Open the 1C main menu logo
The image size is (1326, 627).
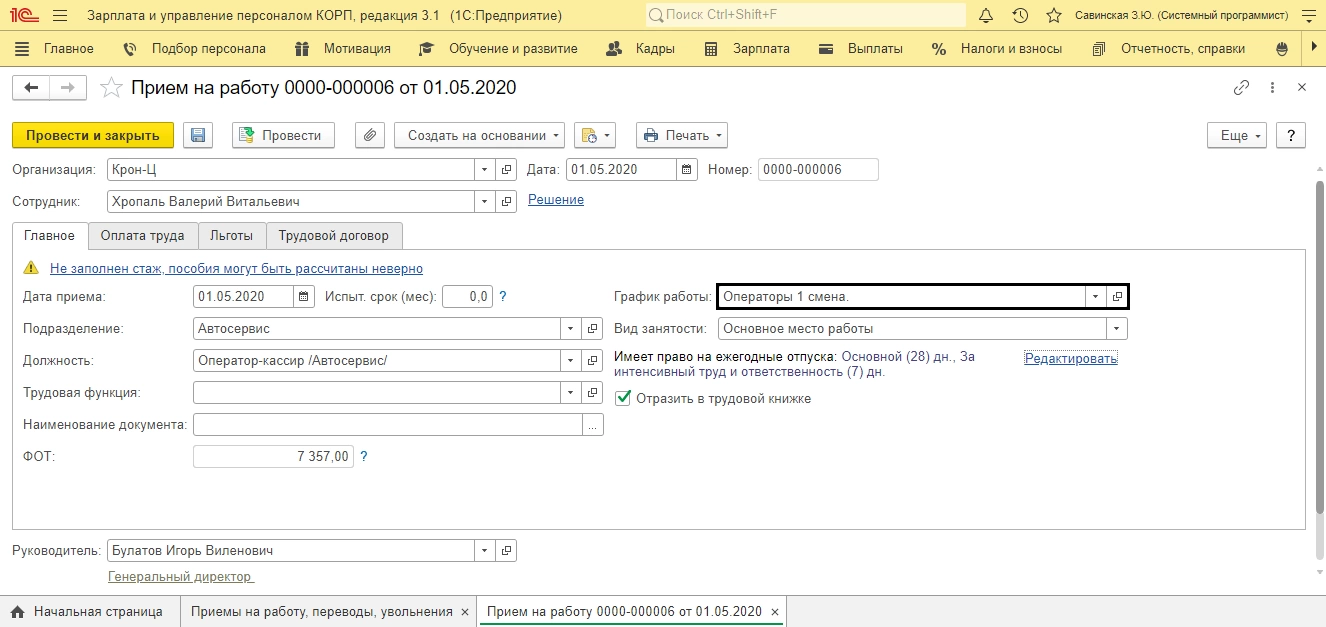coord(23,16)
